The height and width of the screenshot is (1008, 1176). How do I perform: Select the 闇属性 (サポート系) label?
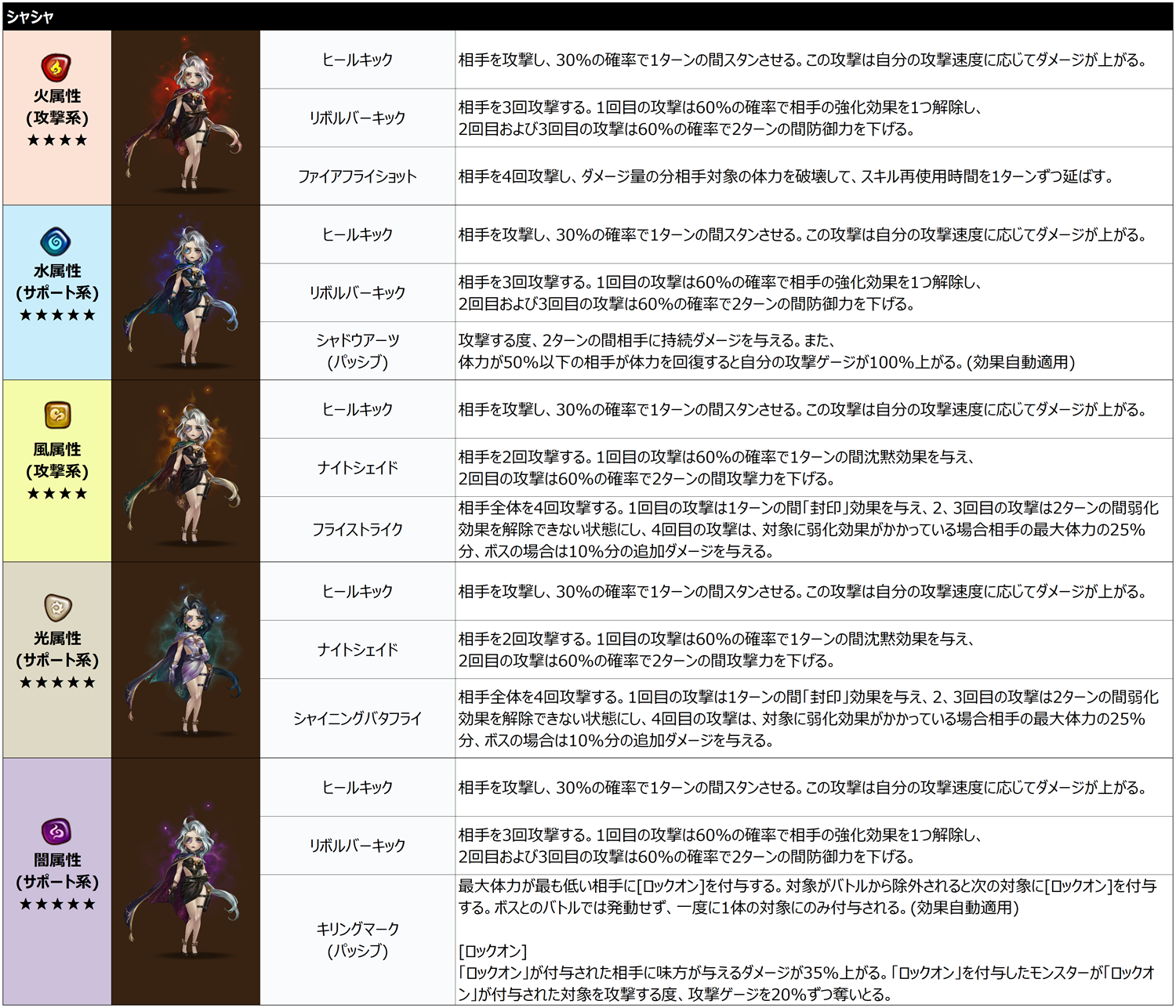[57, 871]
